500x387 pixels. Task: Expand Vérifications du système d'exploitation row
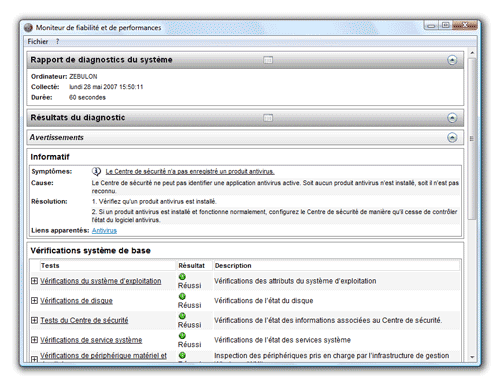tap(34, 281)
